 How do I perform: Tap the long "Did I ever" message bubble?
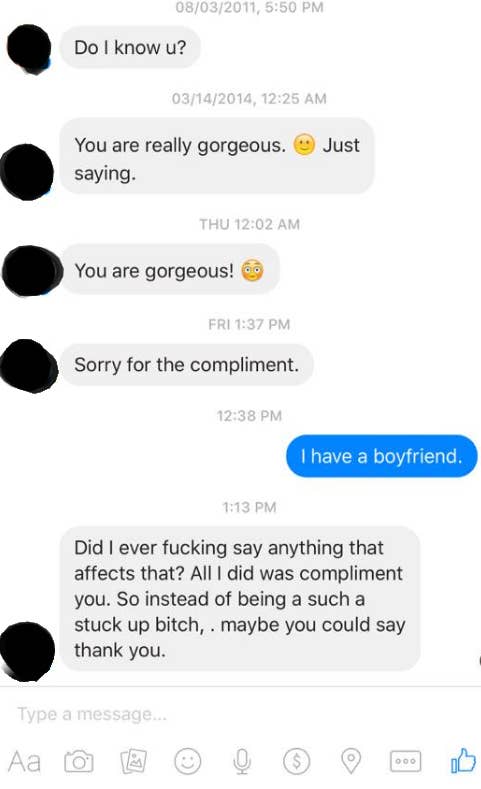240,599
